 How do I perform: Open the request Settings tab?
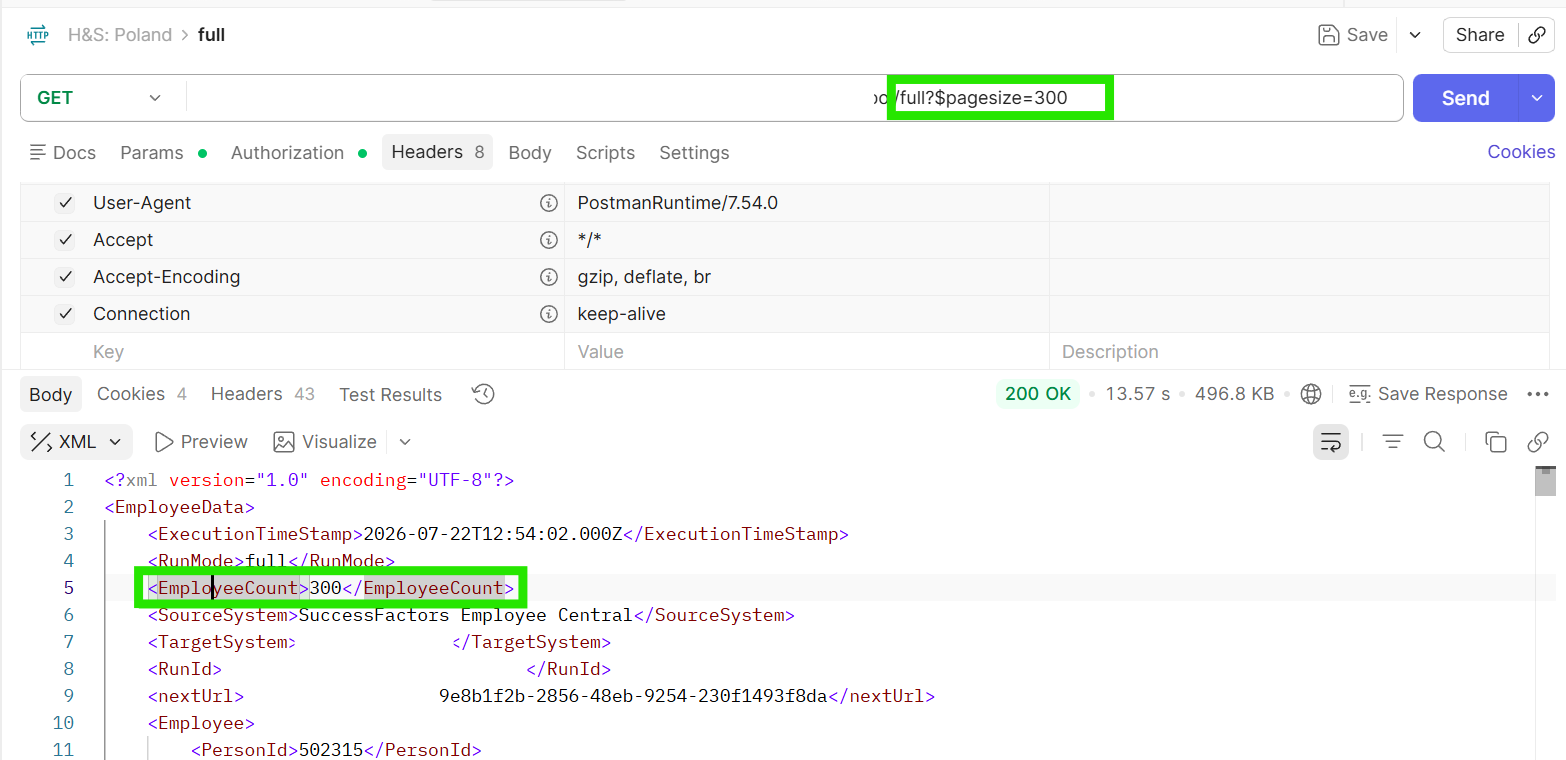point(694,153)
